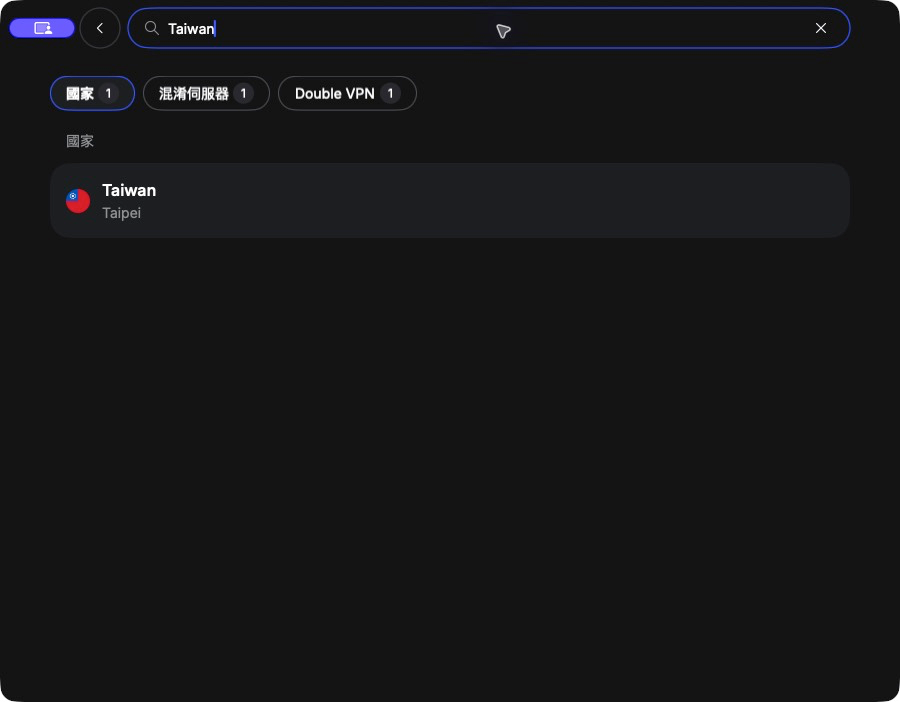This screenshot has width=900, height=702.
Task: Click the magnifier search icon
Action: point(152,28)
